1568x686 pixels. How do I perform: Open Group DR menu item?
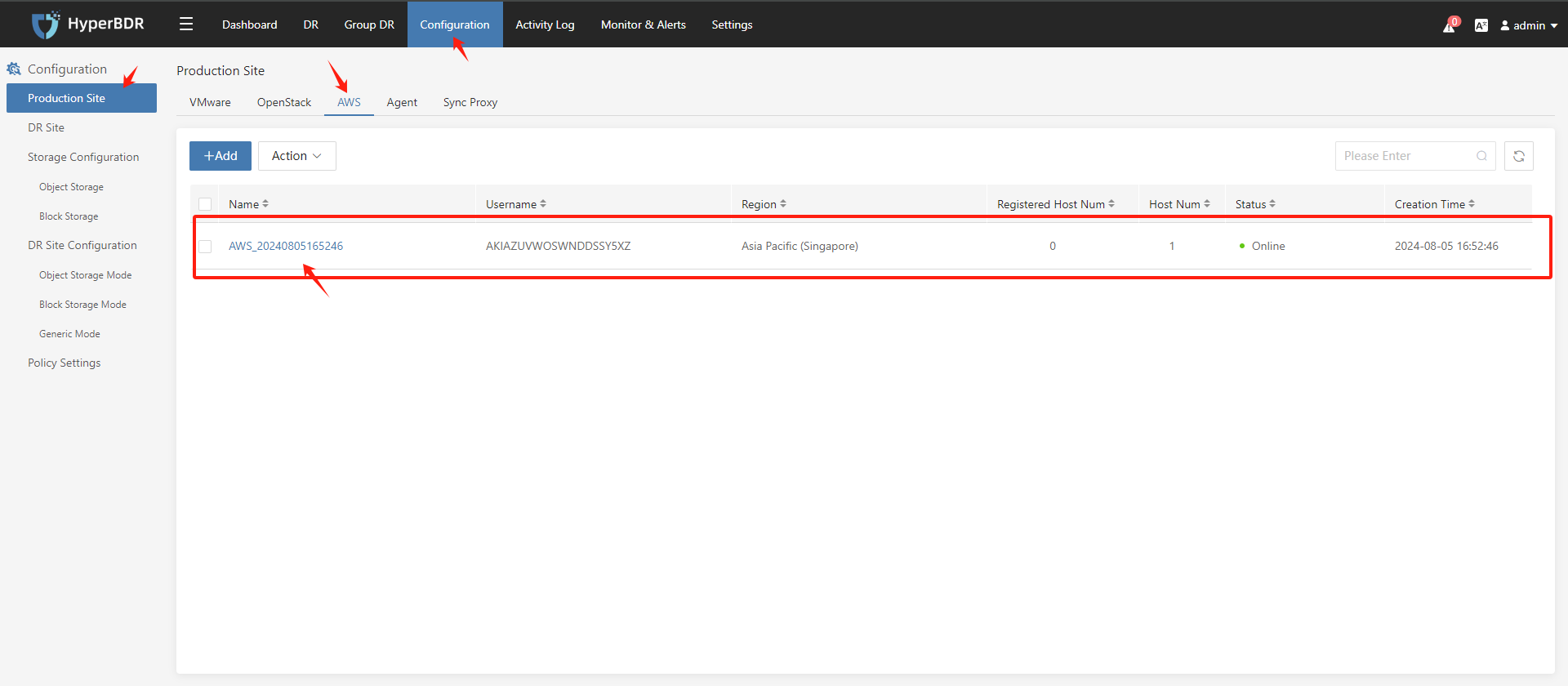[369, 24]
